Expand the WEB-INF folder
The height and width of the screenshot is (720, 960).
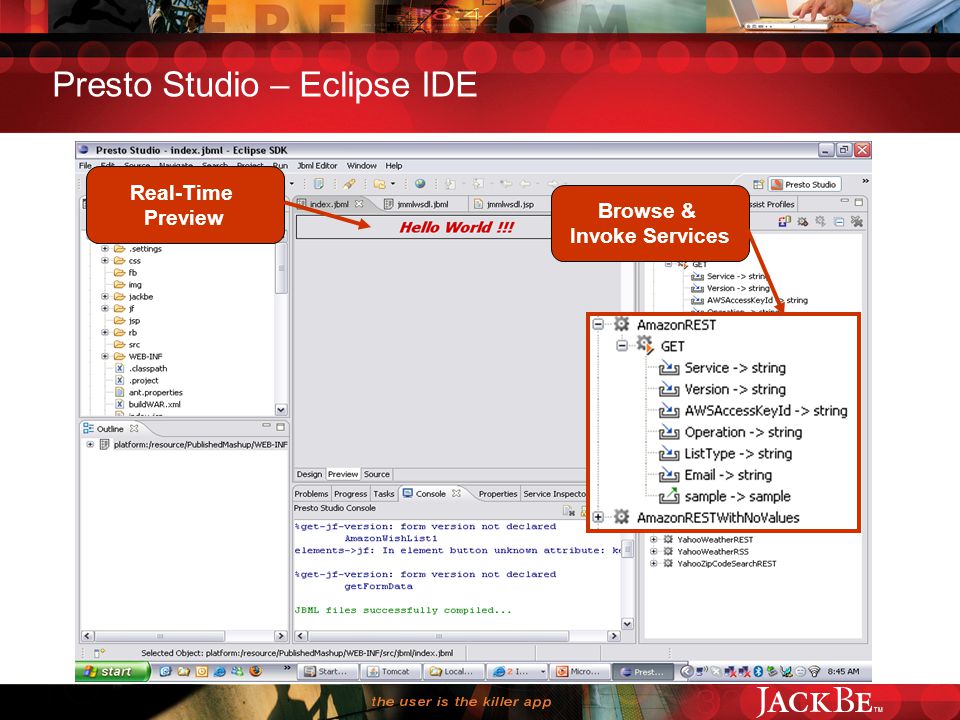pos(105,356)
